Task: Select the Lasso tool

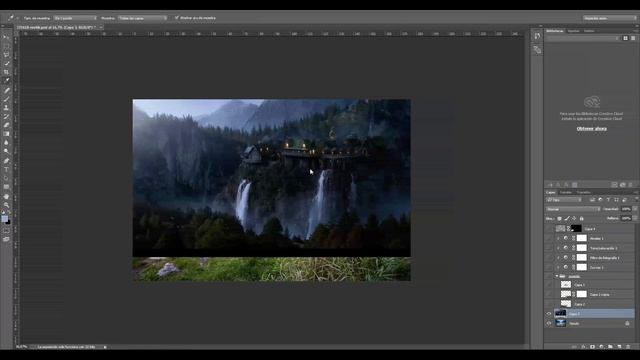Action: point(6,54)
